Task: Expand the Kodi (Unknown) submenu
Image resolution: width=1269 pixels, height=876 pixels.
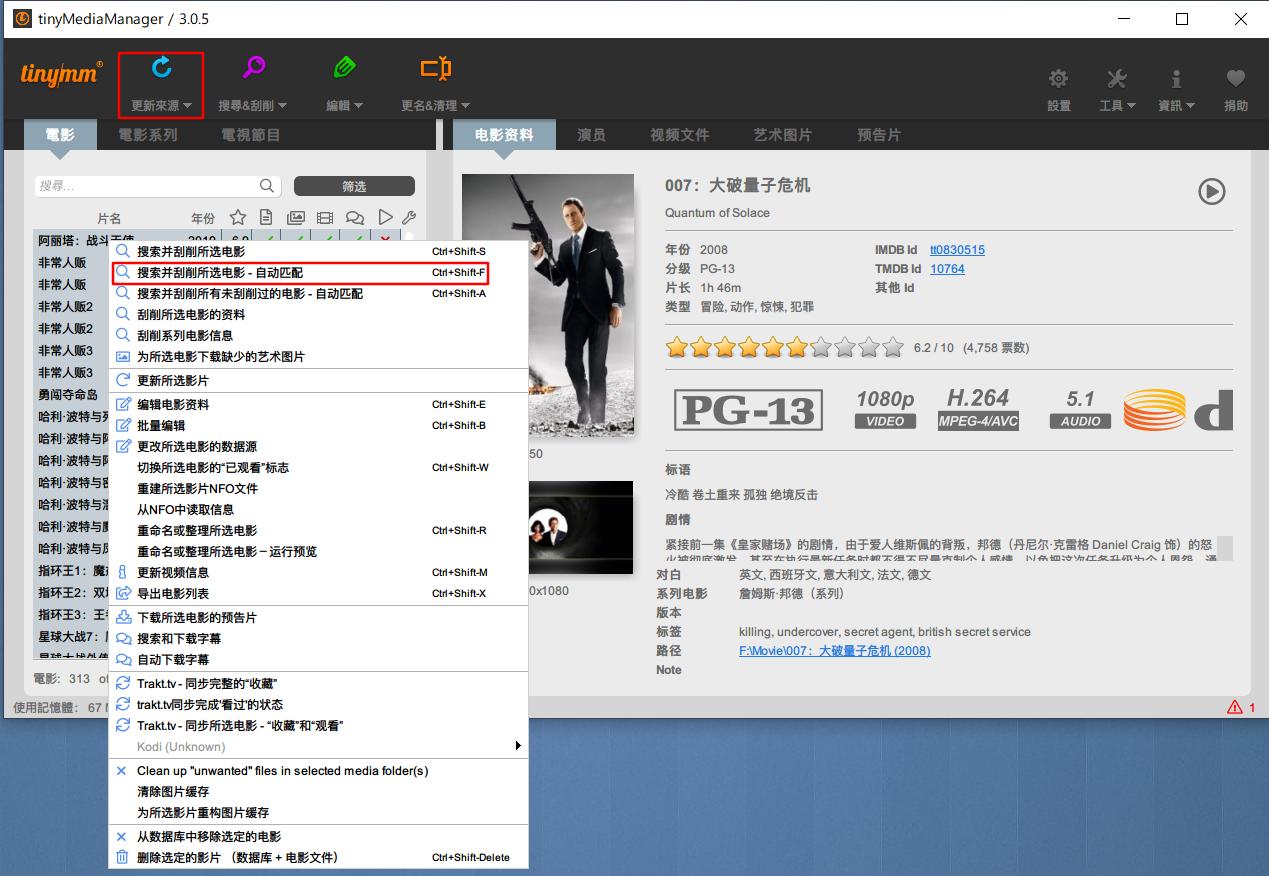Action: coord(516,746)
